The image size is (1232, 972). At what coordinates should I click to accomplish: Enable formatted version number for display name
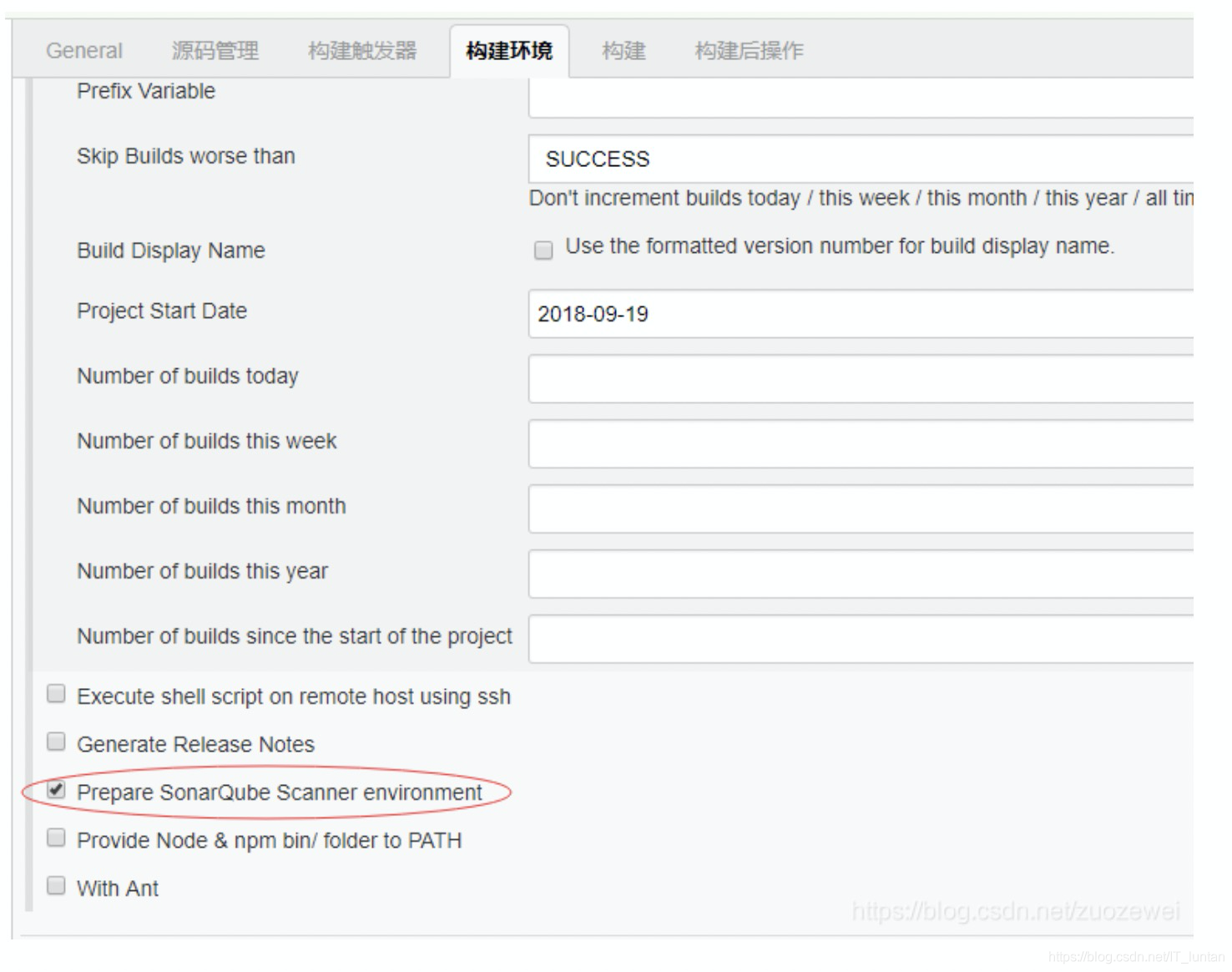543,250
